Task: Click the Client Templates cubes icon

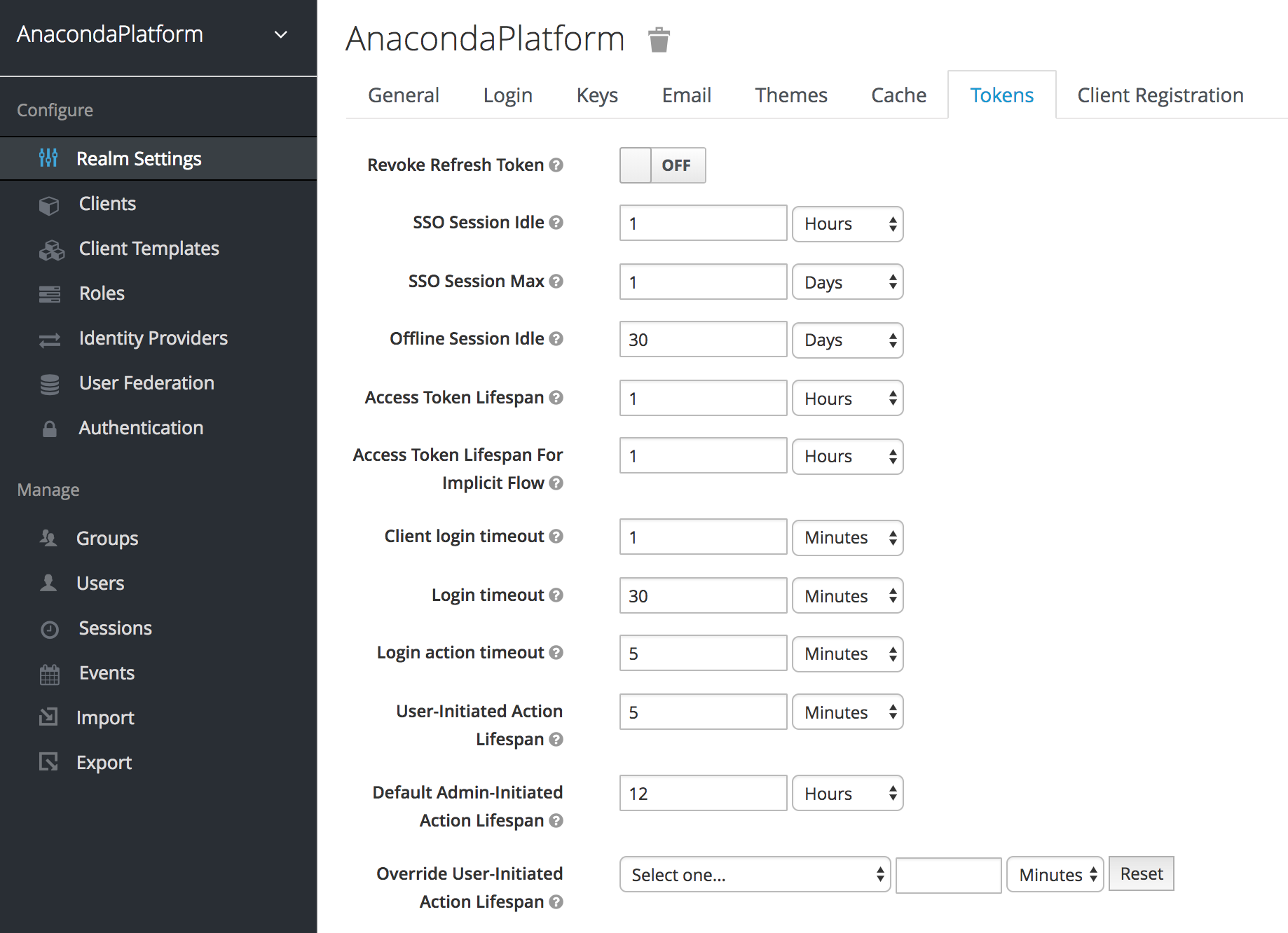Action: (x=50, y=249)
